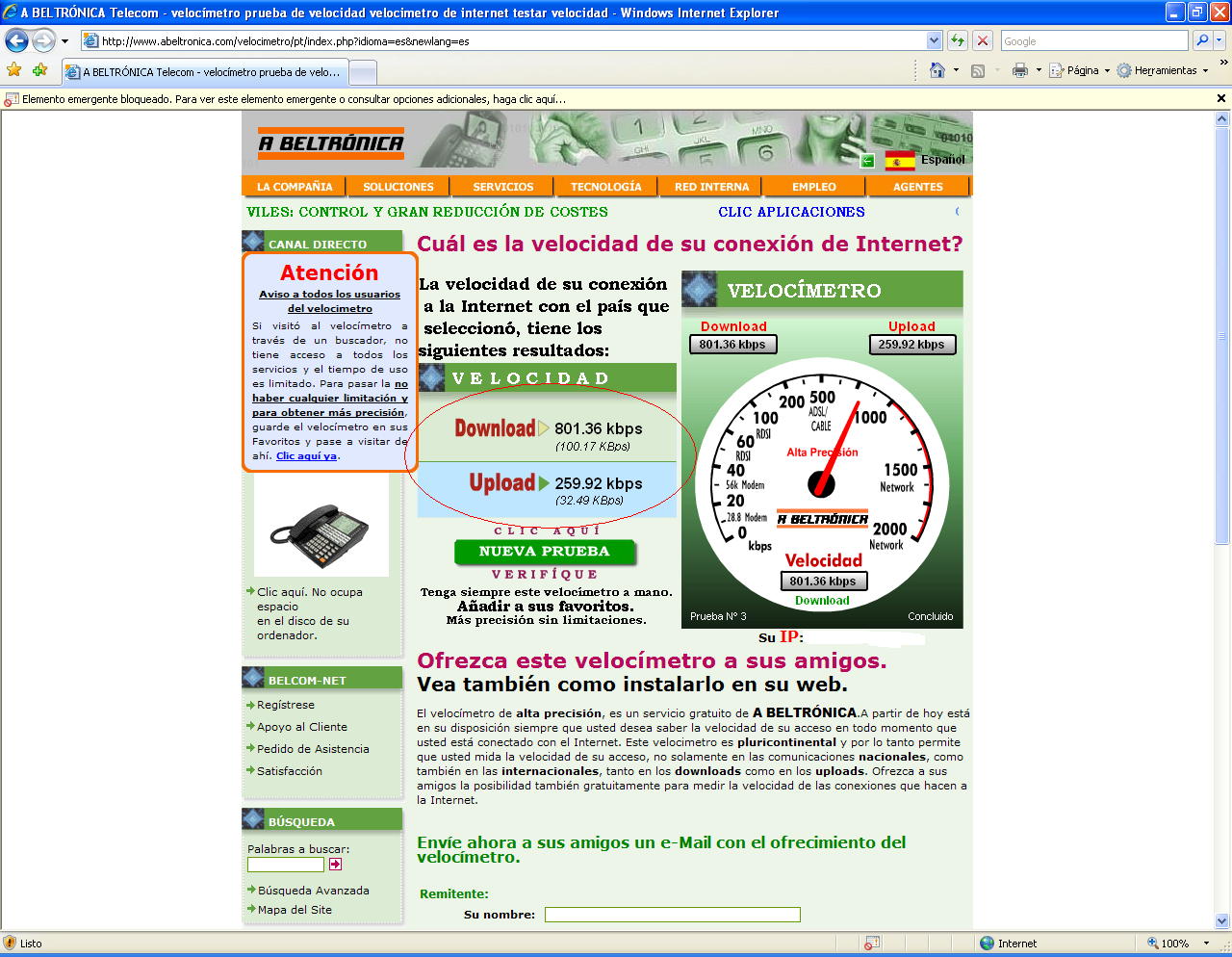Click the pink search submit arrow icon

click(335, 865)
